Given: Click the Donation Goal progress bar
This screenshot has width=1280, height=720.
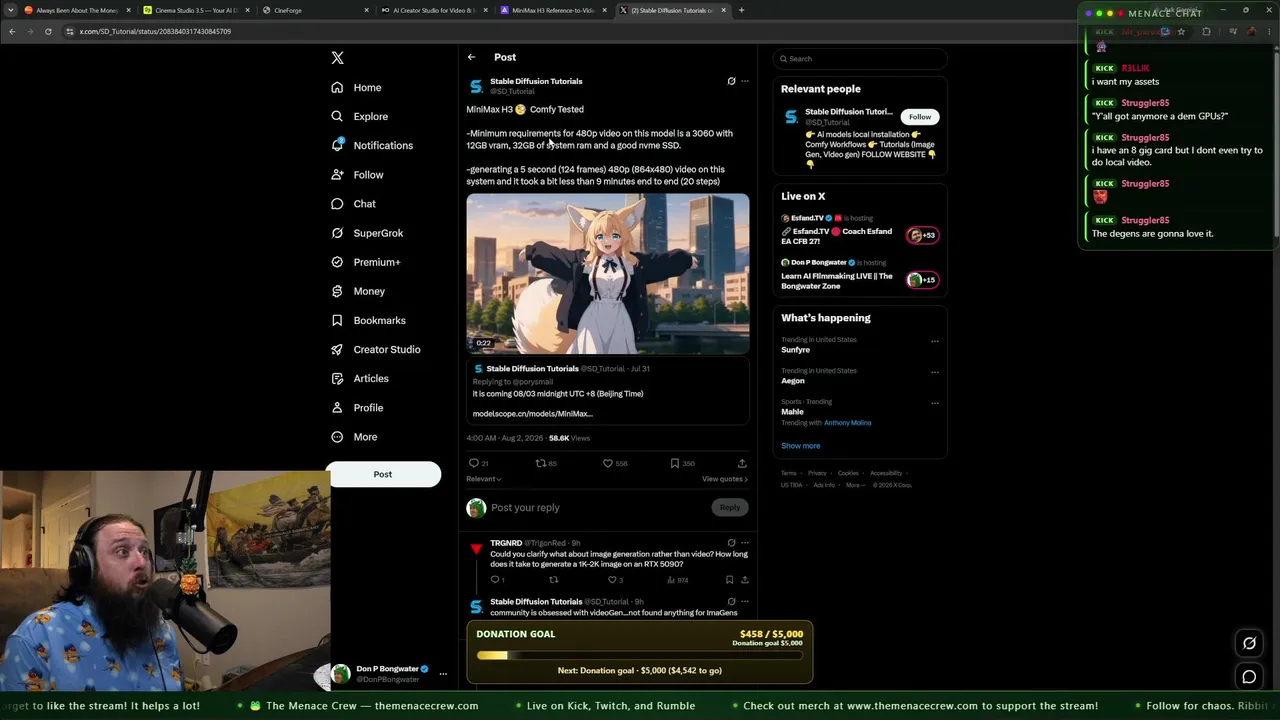Looking at the screenshot, I should tap(640, 656).
